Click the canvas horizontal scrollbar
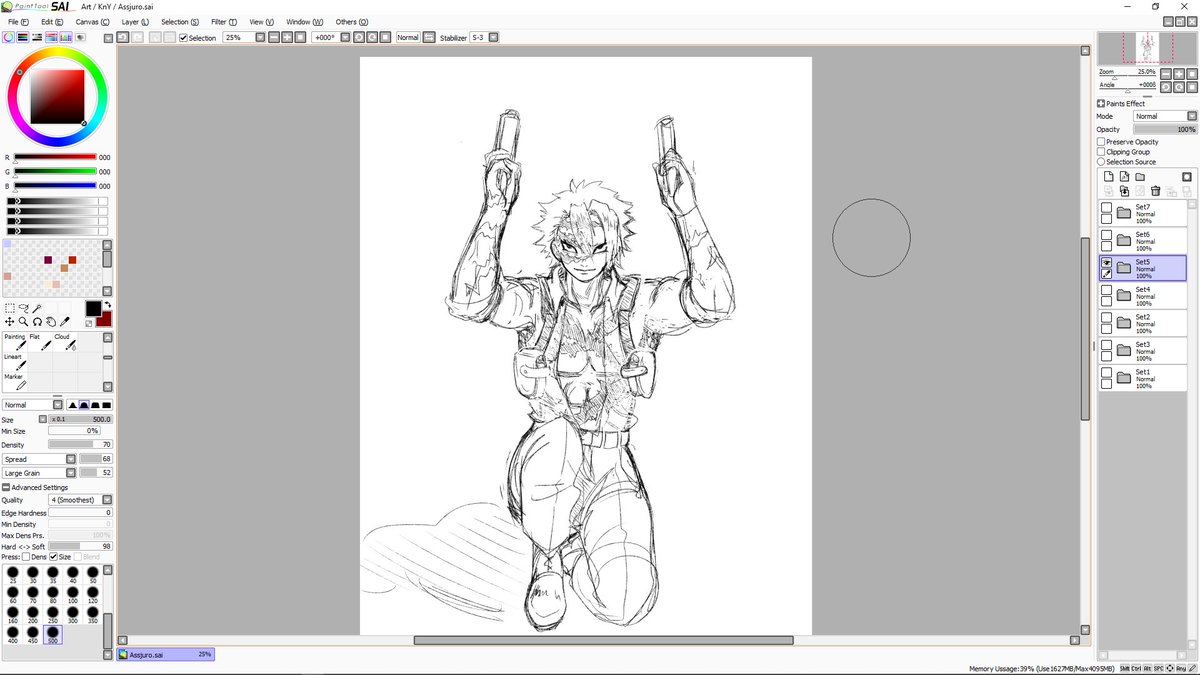 (x=603, y=640)
